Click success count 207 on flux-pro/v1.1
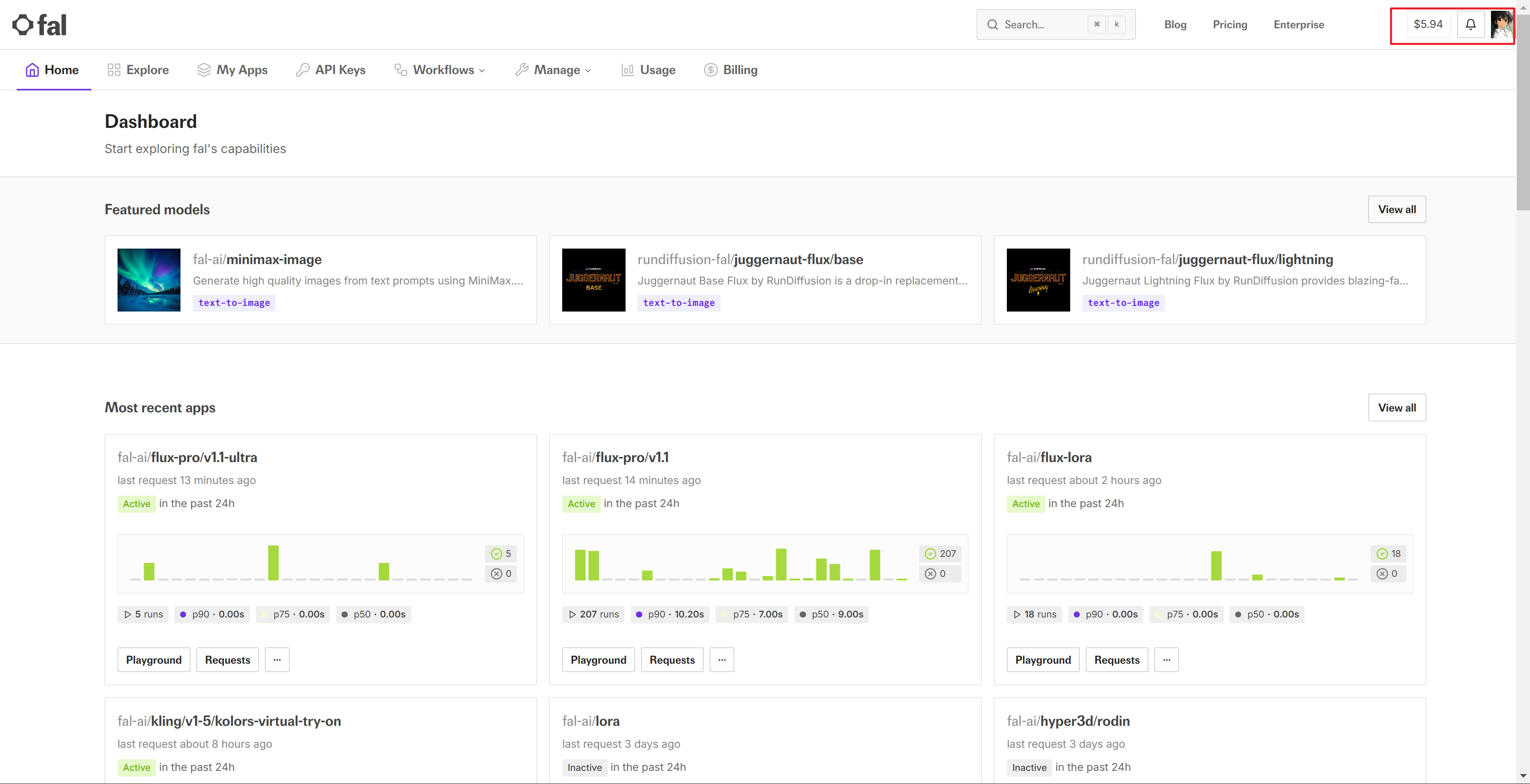 941,554
